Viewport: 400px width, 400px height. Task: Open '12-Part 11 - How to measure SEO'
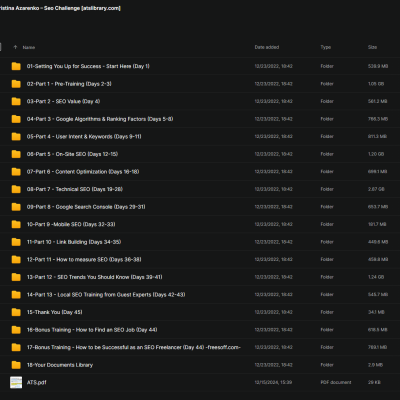pyautogui.click(x=84, y=260)
